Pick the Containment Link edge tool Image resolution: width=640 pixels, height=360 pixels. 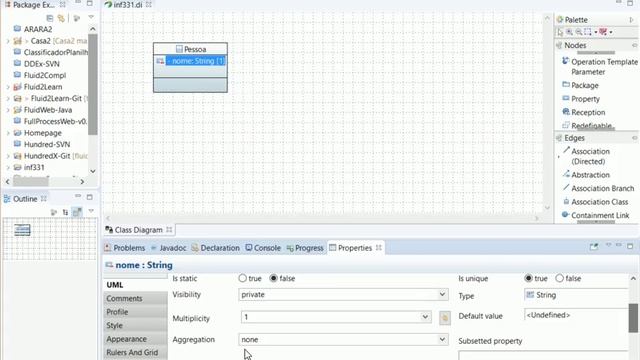coord(596,215)
